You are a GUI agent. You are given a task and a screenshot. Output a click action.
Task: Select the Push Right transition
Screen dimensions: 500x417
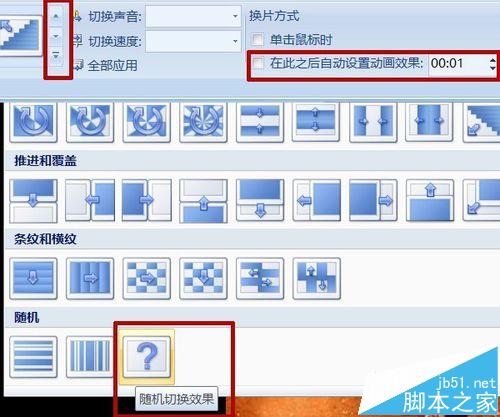point(147,201)
